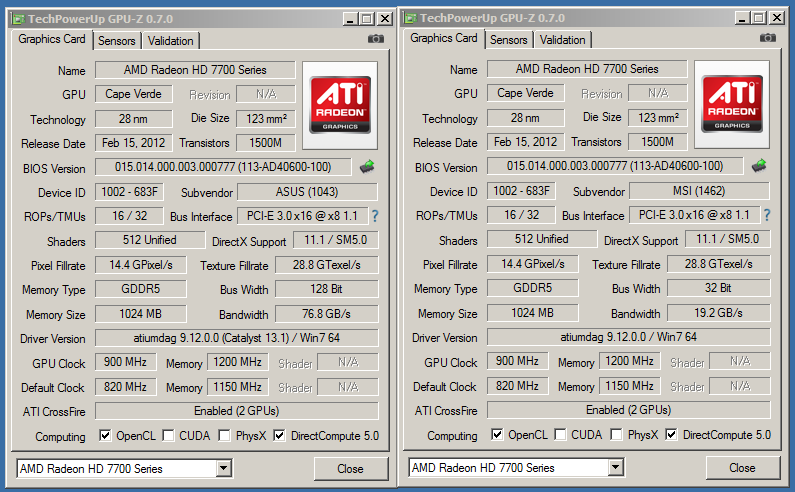Toggle PhysX checkbox in left window
Image resolution: width=795 pixels, height=492 pixels.
pos(225,435)
